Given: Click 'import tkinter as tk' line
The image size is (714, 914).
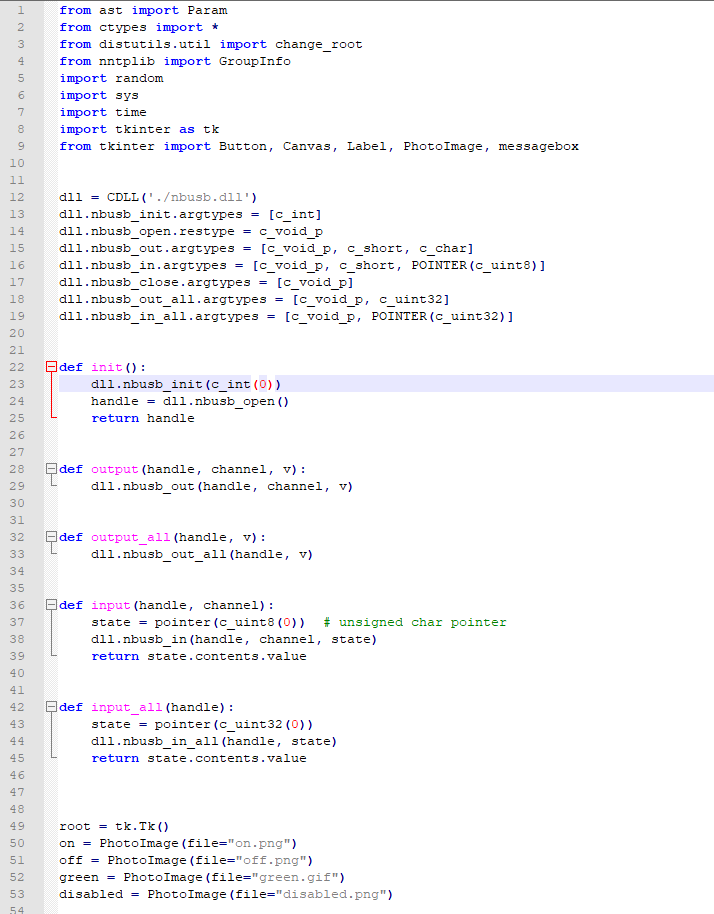Looking at the screenshot, I should click(139, 129).
